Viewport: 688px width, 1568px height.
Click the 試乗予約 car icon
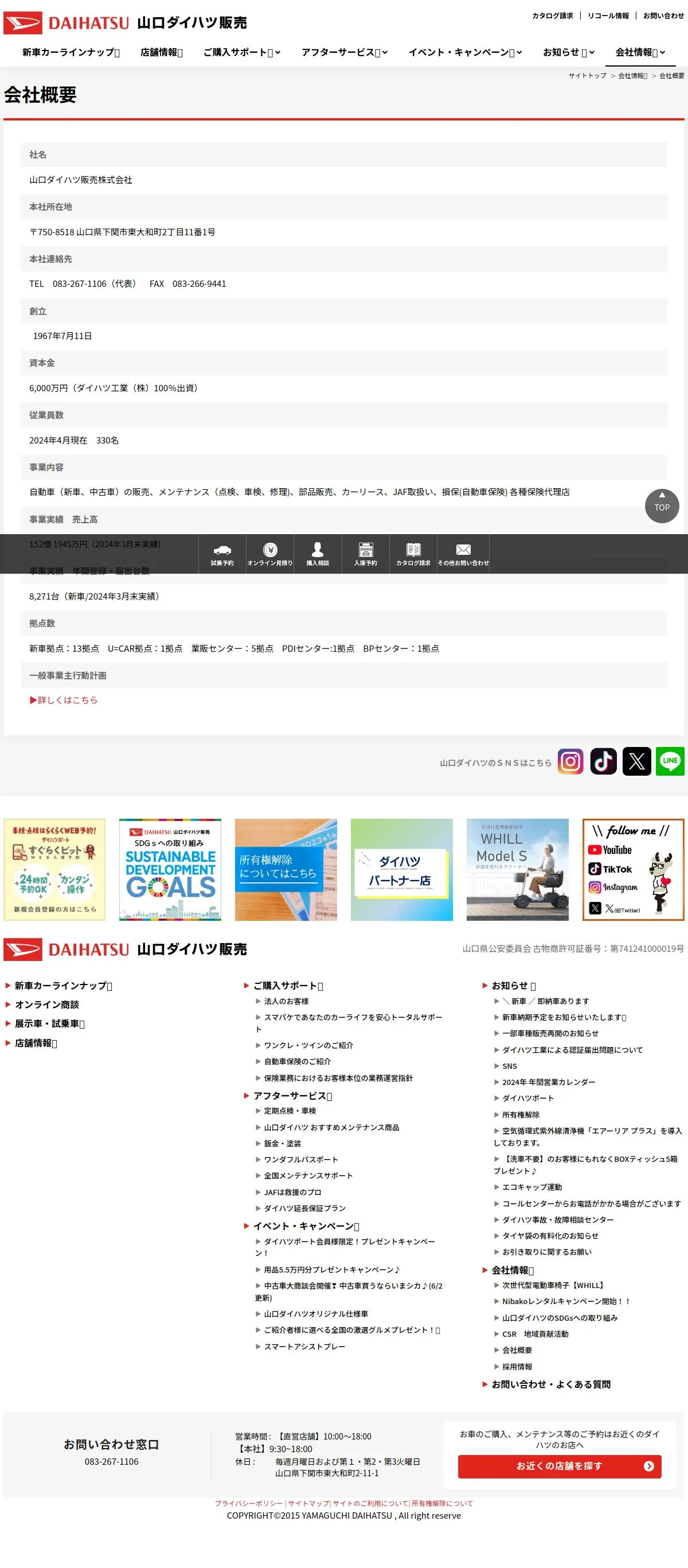tap(222, 550)
